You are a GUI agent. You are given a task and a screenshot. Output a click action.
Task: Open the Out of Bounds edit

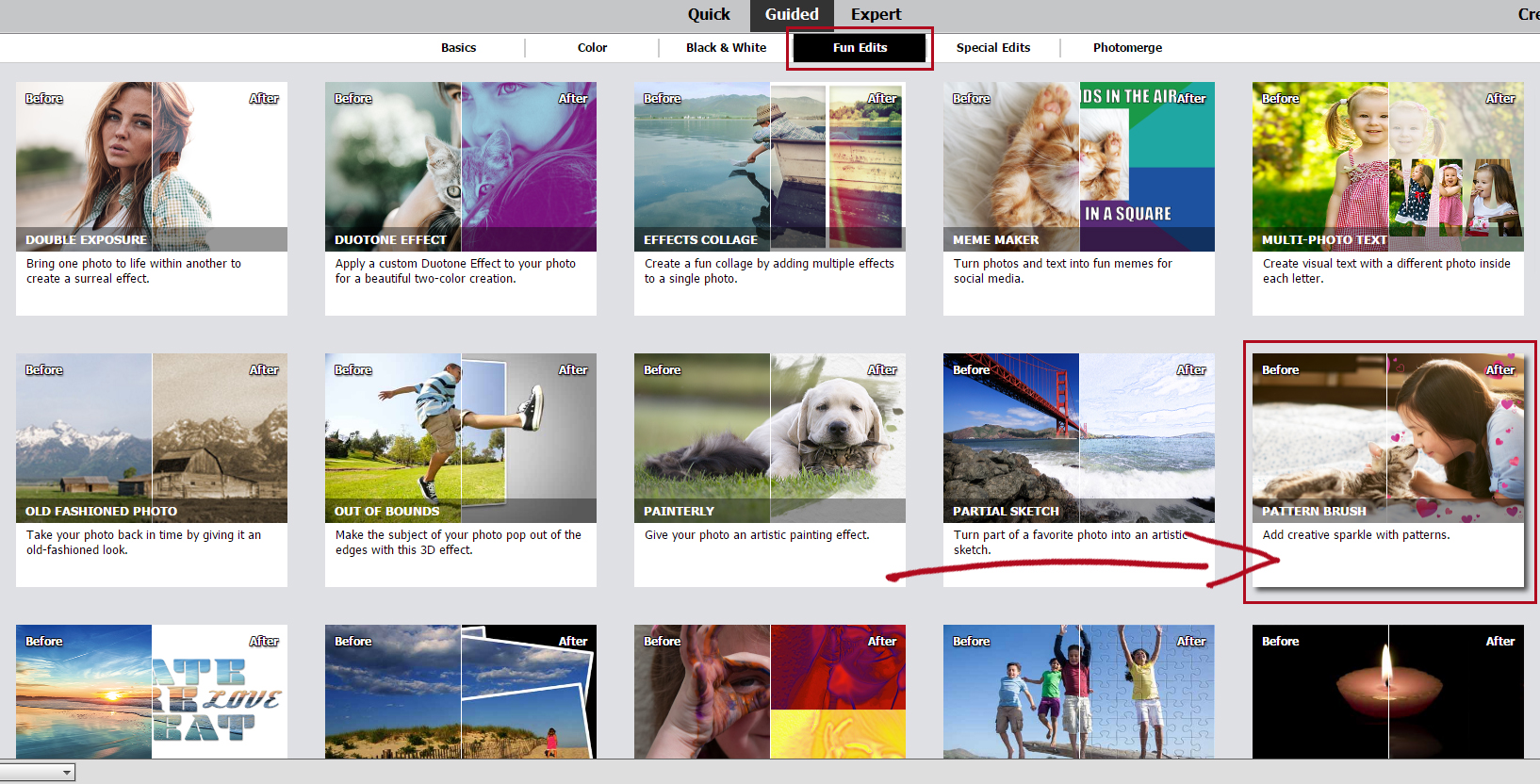(x=461, y=438)
